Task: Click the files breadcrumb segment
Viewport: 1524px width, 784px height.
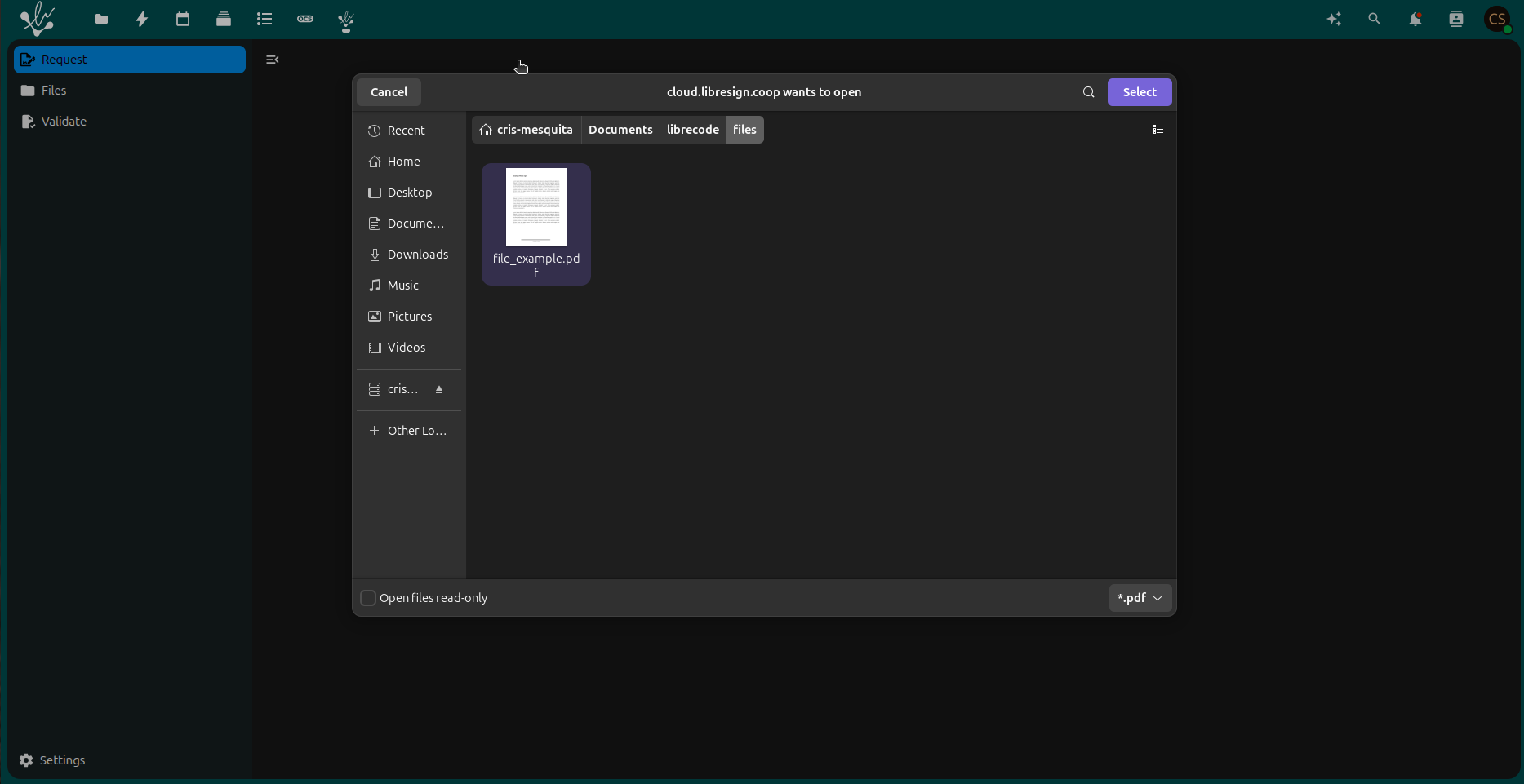Action: pyautogui.click(x=744, y=130)
